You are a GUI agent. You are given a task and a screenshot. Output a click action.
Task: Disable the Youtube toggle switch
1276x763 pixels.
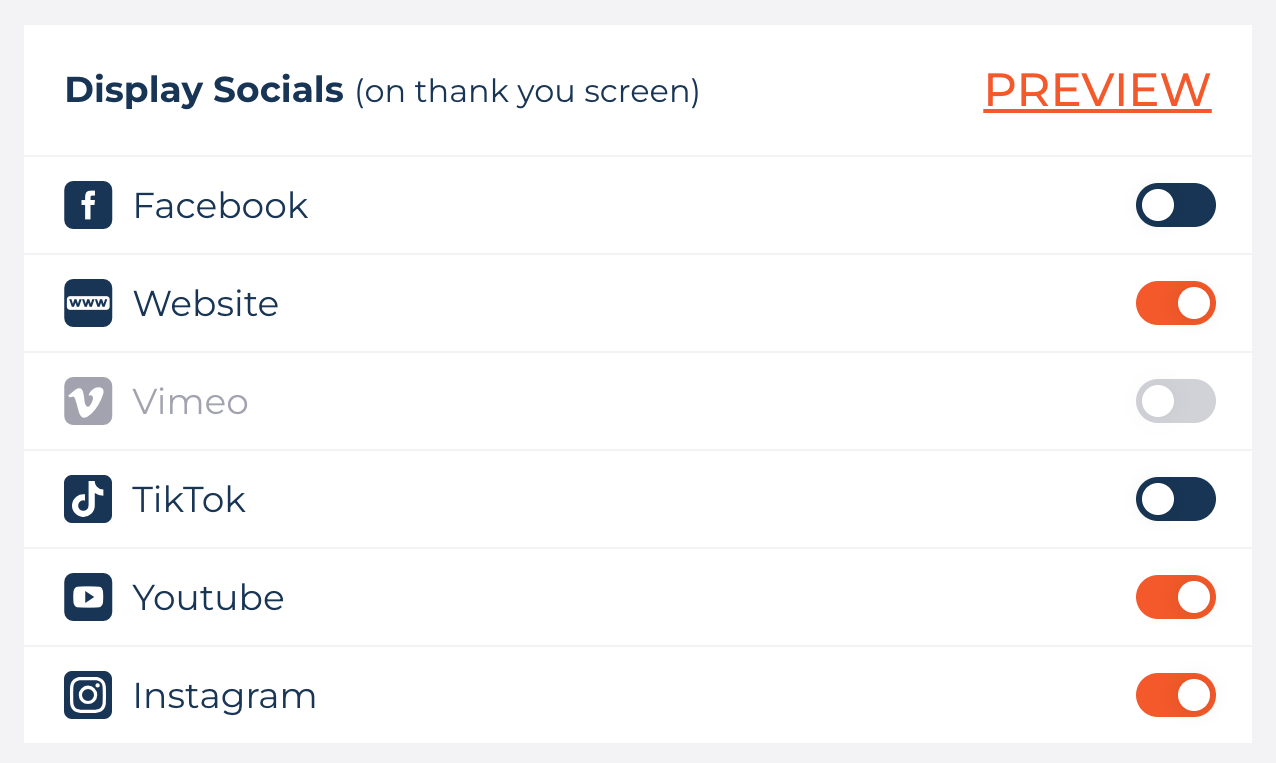1175,597
